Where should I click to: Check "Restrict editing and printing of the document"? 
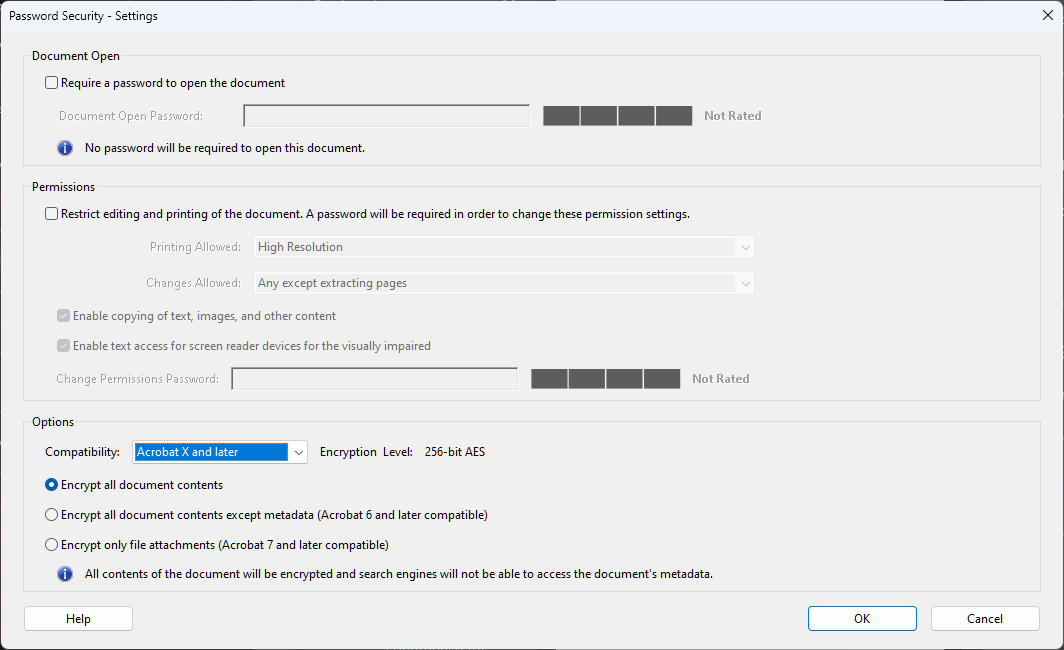(x=51, y=213)
